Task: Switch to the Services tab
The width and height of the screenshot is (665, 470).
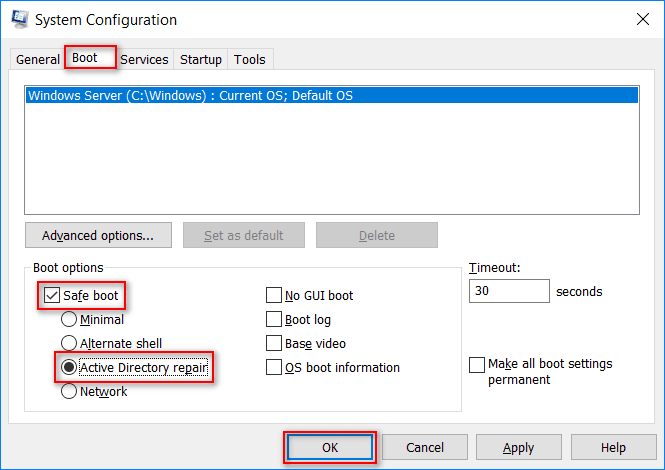Action: click(x=144, y=60)
